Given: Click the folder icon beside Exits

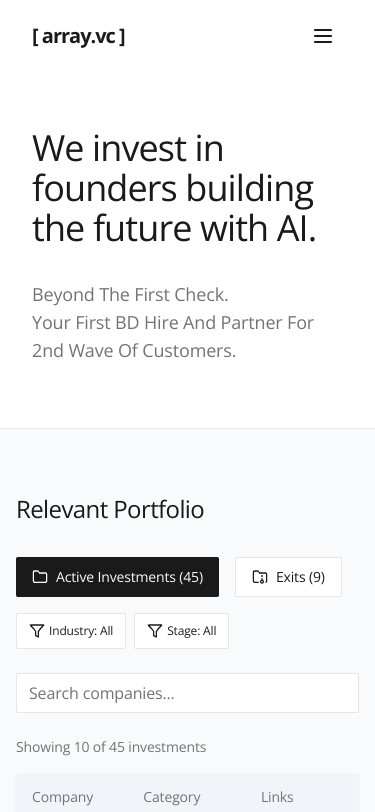Looking at the screenshot, I should coord(260,577).
